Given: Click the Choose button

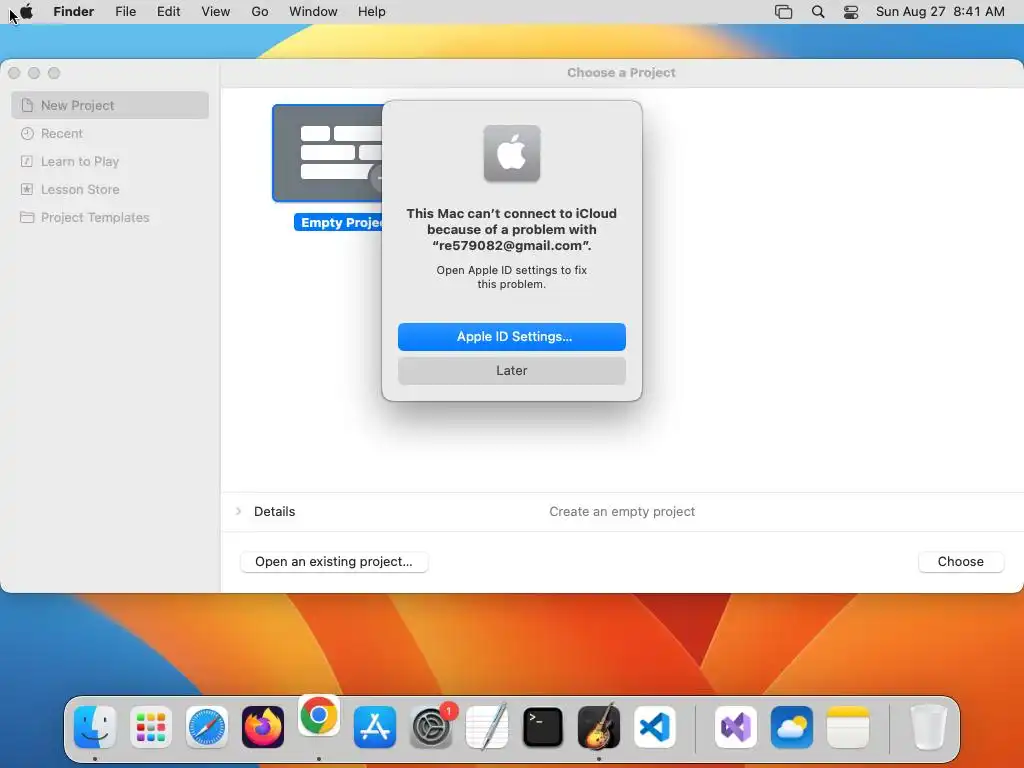Looking at the screenshot, I should 961,562.
